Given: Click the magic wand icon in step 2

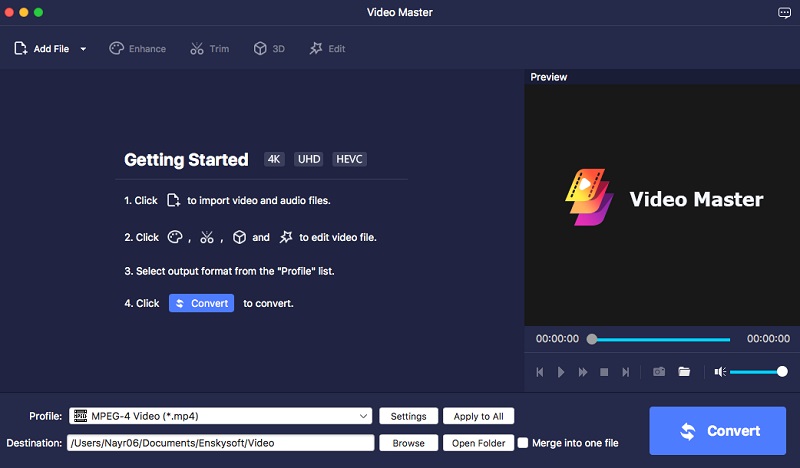Looking at the screenshot, I should 286,237.
